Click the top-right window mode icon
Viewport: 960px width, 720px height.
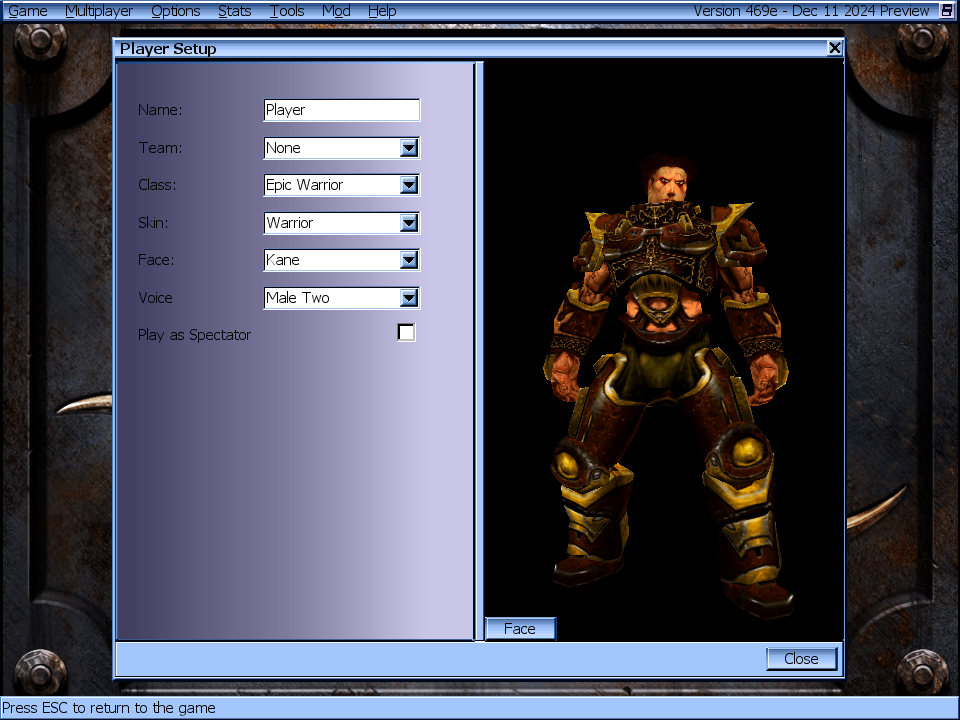click(947, 10)
